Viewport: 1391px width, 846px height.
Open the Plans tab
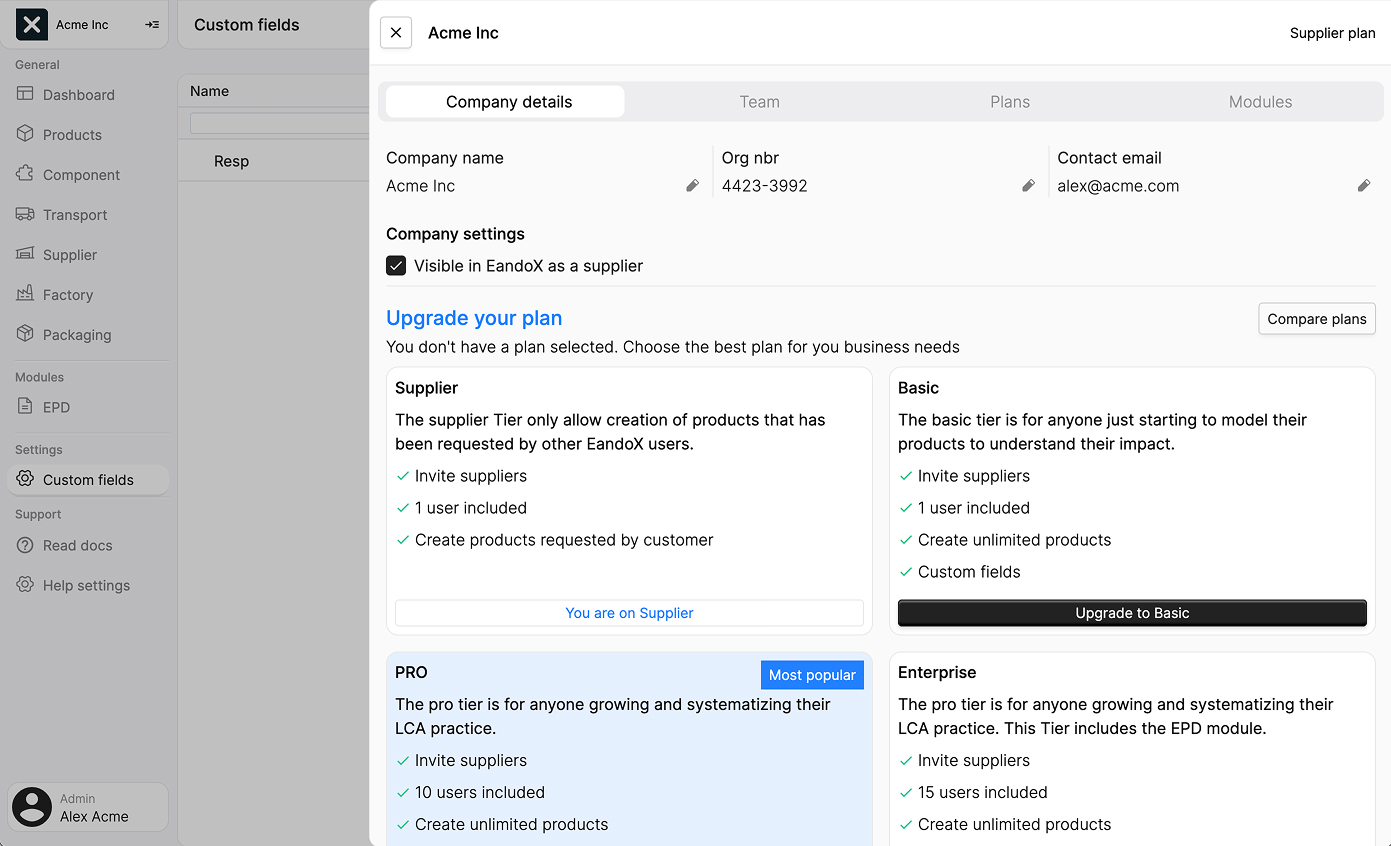[1010, 102]
